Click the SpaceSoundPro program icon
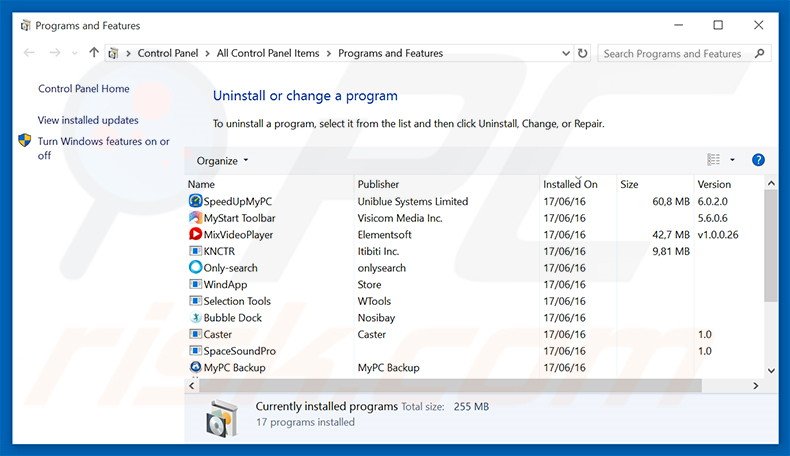 click(195, 351)
